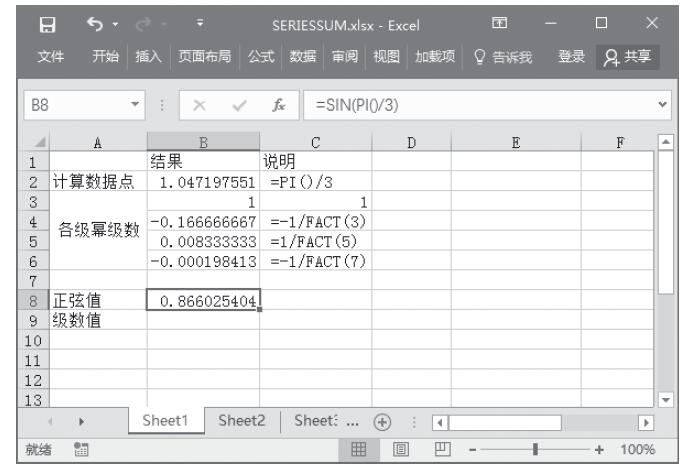Click the zoom slider handle

click(x=537, y=450)
